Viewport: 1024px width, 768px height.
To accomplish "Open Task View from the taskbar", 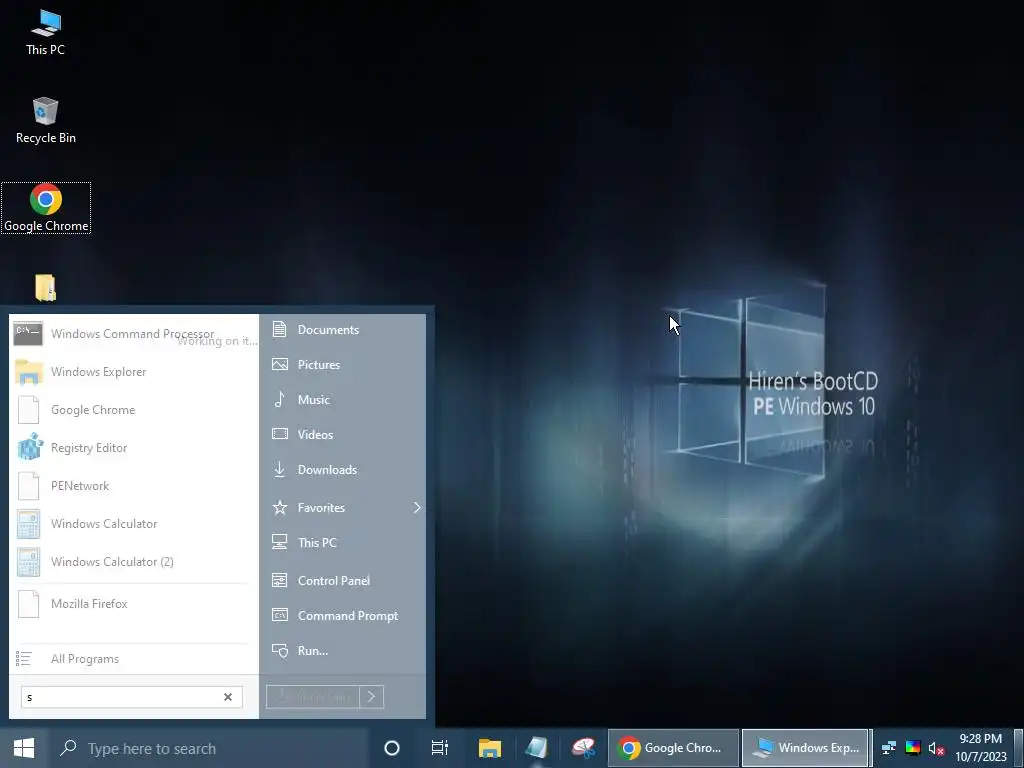I will point(440,748).
